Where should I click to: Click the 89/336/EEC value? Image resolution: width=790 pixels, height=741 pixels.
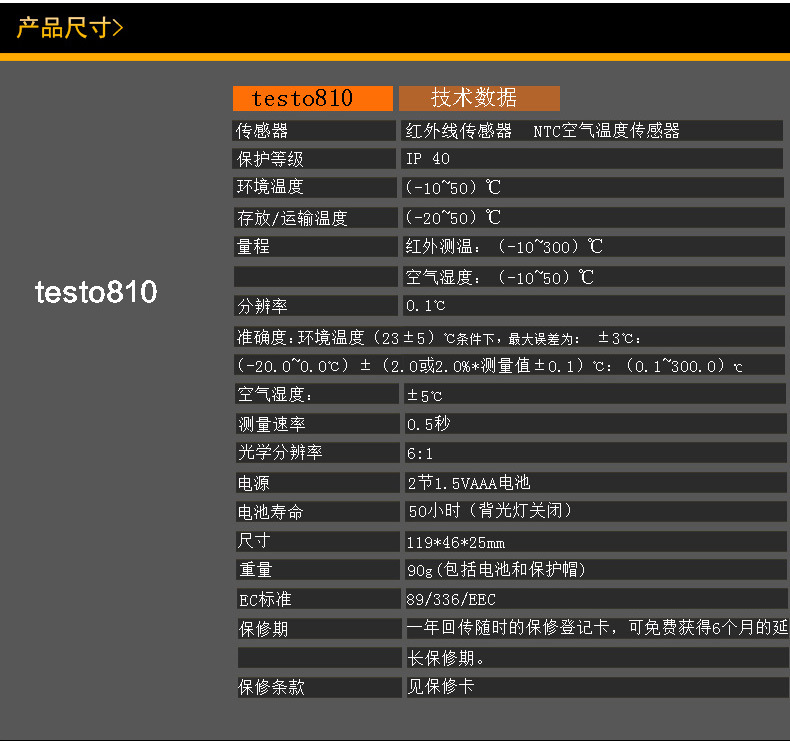pos(451,599)
